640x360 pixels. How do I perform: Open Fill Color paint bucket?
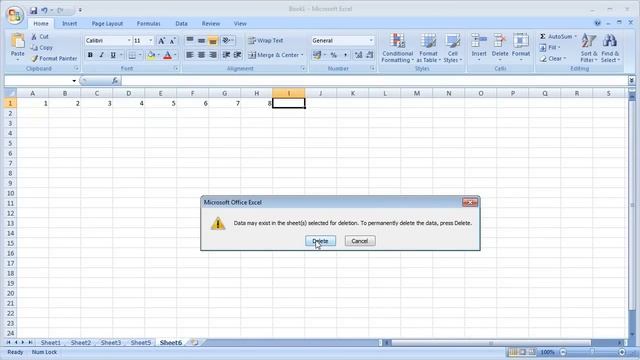tap(151, 55)
